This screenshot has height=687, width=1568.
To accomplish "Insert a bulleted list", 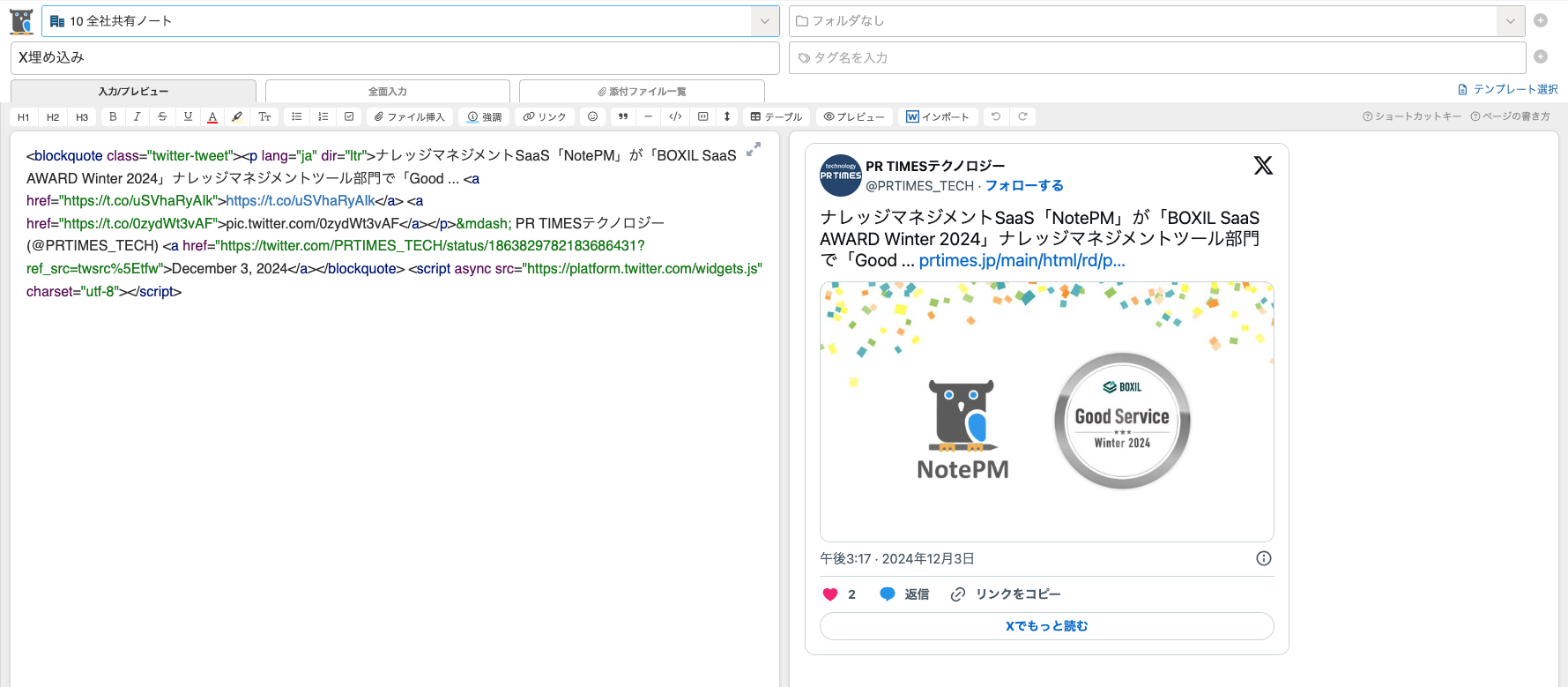I will click(x=297, y=116).
